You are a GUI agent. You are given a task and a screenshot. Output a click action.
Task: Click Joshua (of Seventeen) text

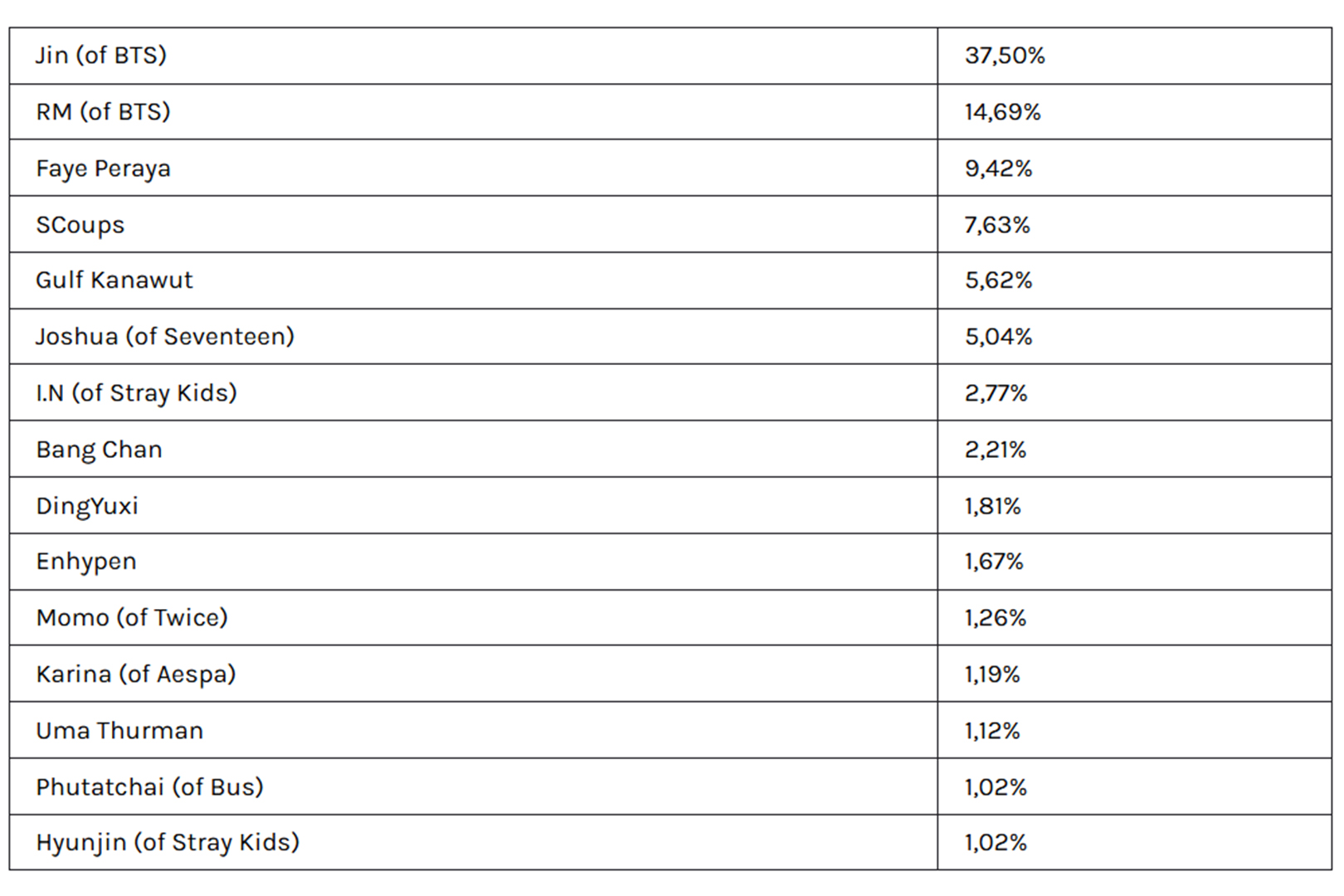point(164,337)
